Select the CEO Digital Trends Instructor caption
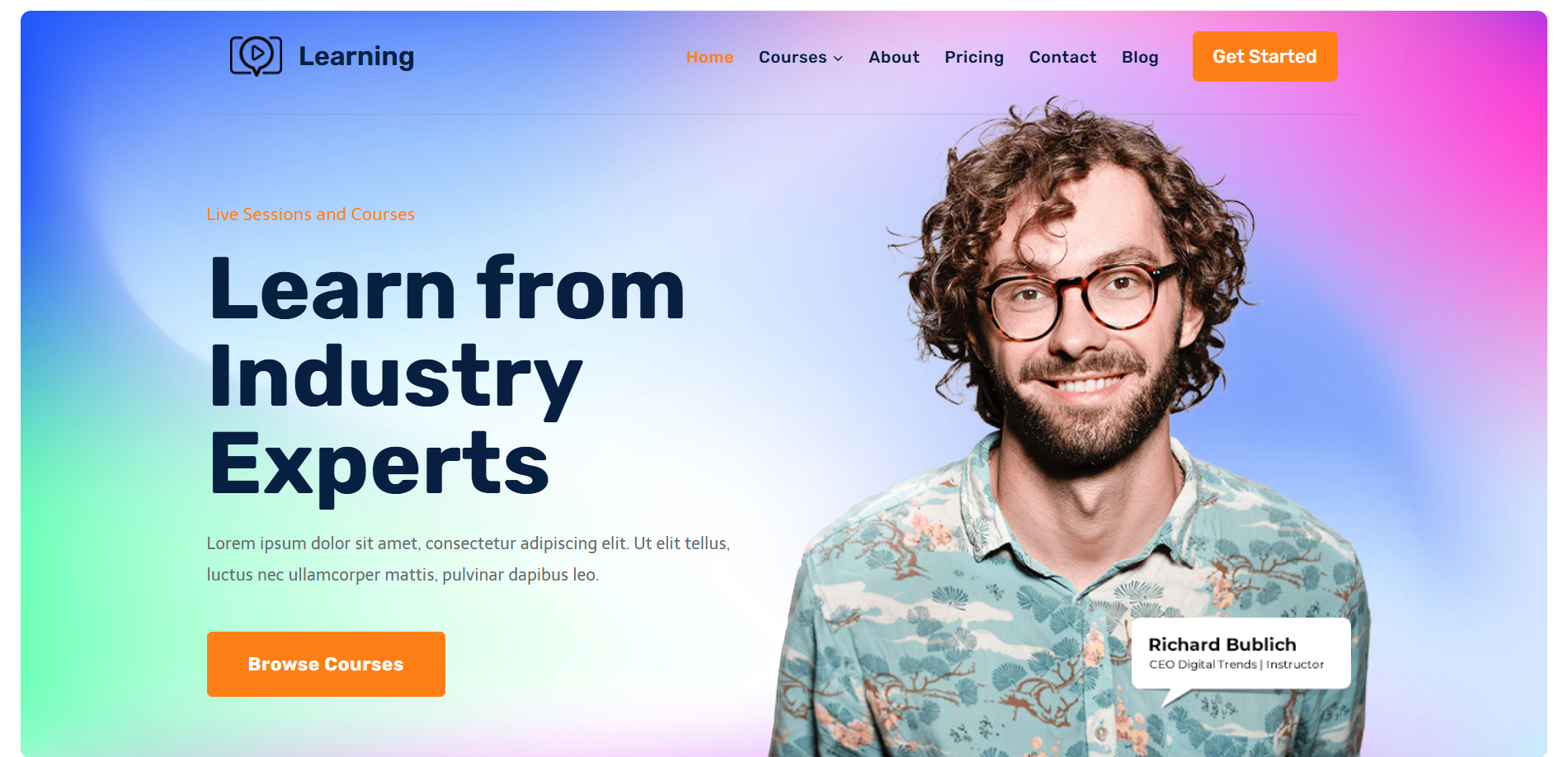1568x757 pixels. click(x=1236, y=665)
